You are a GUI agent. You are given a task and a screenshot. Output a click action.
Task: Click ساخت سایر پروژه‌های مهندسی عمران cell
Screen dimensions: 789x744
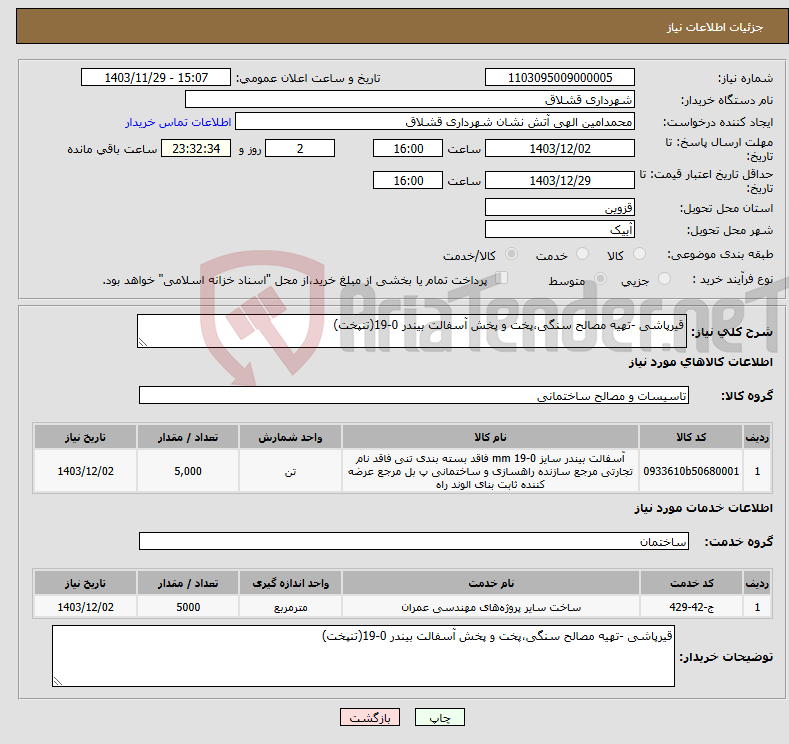491,607
